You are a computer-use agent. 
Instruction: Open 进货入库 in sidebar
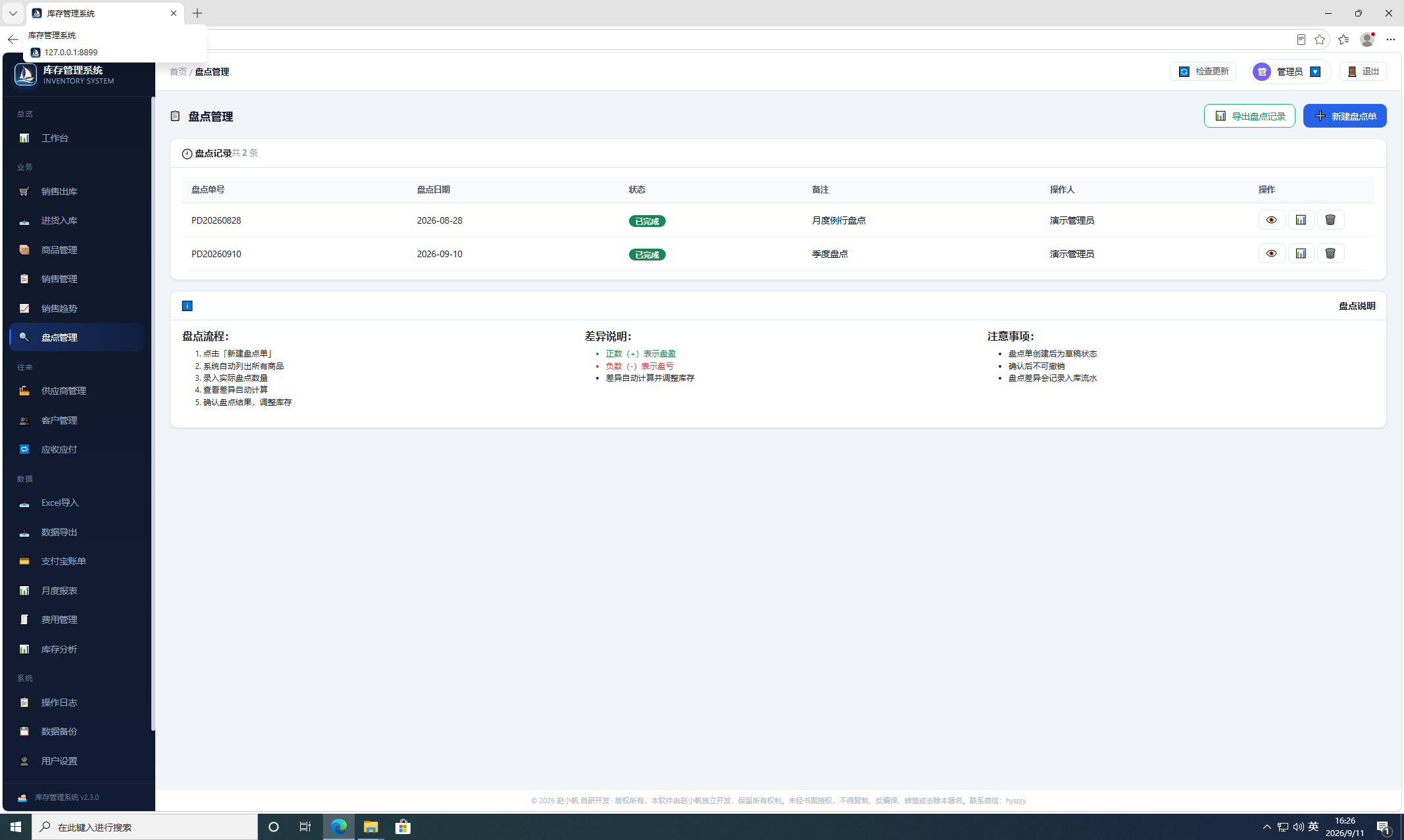click(x=77, y=220)
